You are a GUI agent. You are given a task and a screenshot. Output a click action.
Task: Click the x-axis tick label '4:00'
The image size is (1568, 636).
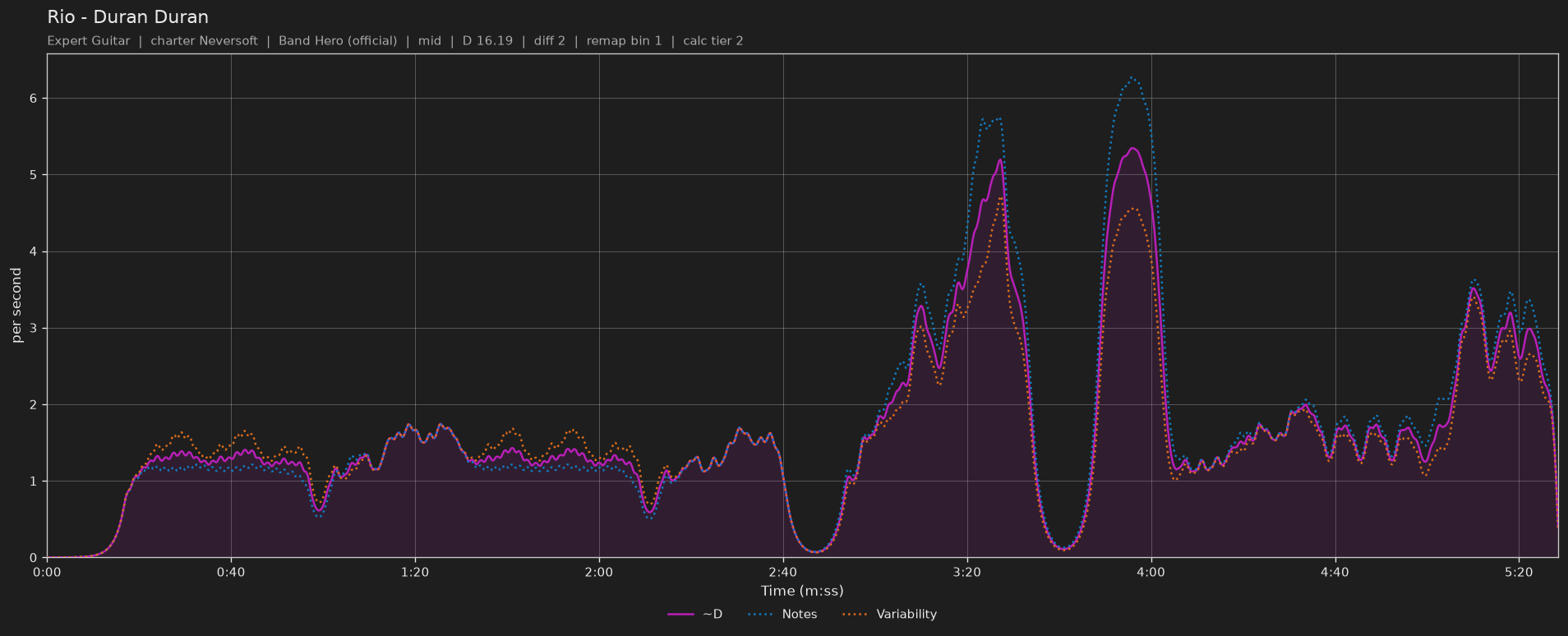coord(1151,573)
